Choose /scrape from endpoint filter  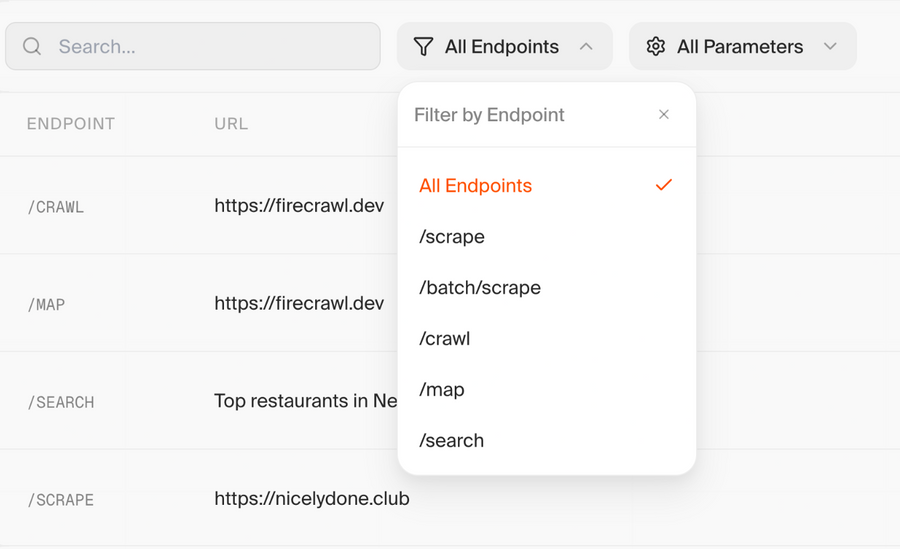pyautogui.click(x=452, y=237)
